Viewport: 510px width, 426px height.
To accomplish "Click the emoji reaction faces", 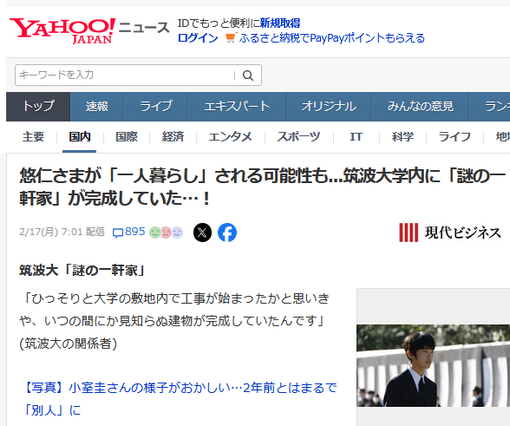I will click(166, 232).
